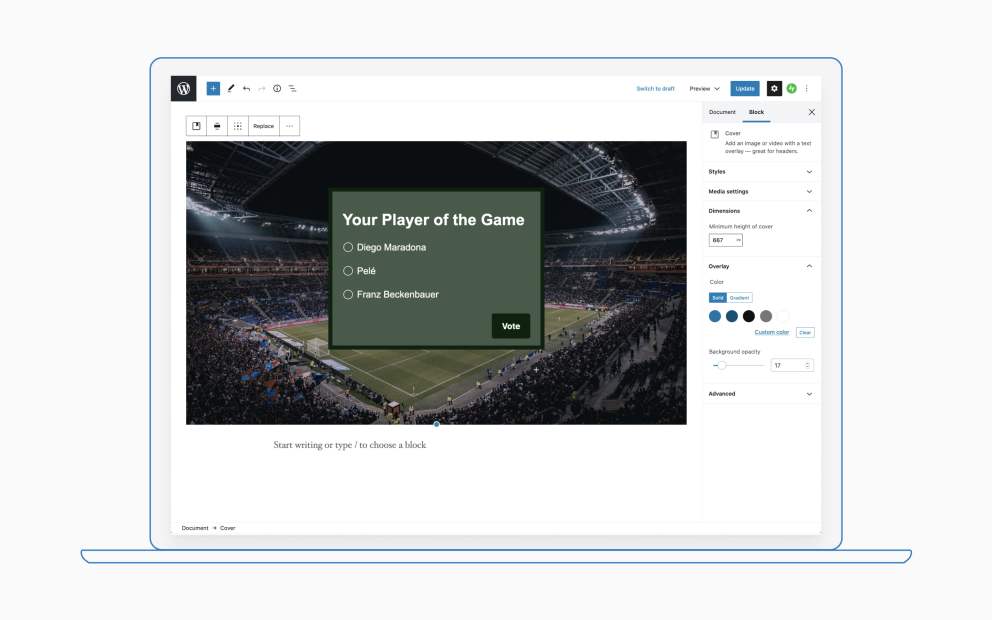Pick the light blue overlay swatch

pos(715,316)
